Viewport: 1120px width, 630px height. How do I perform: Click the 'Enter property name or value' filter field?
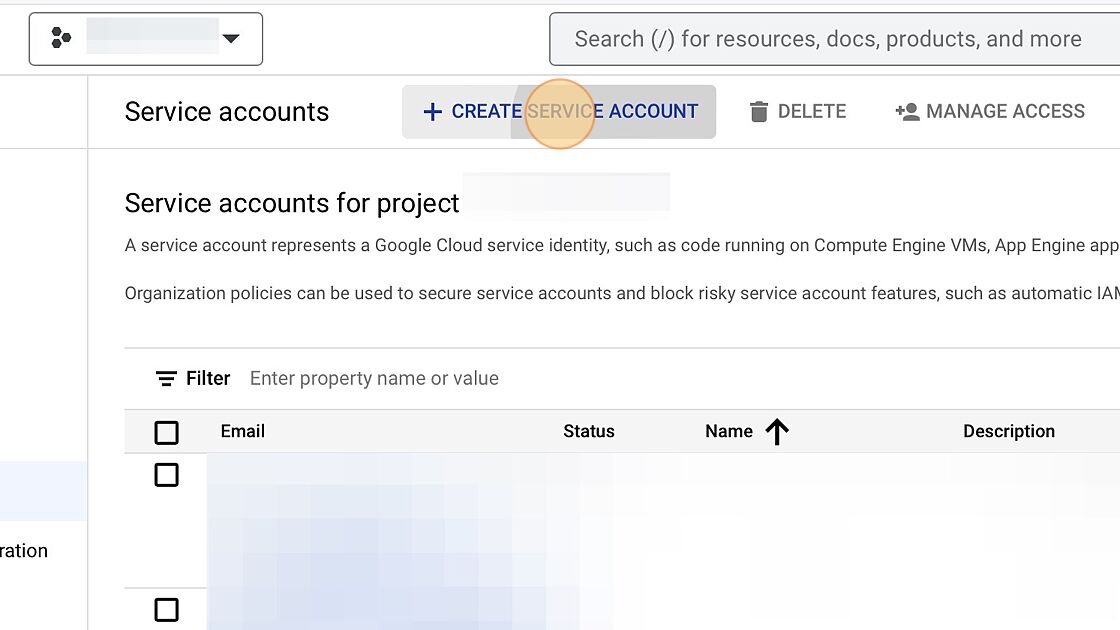tap(373, 378)
